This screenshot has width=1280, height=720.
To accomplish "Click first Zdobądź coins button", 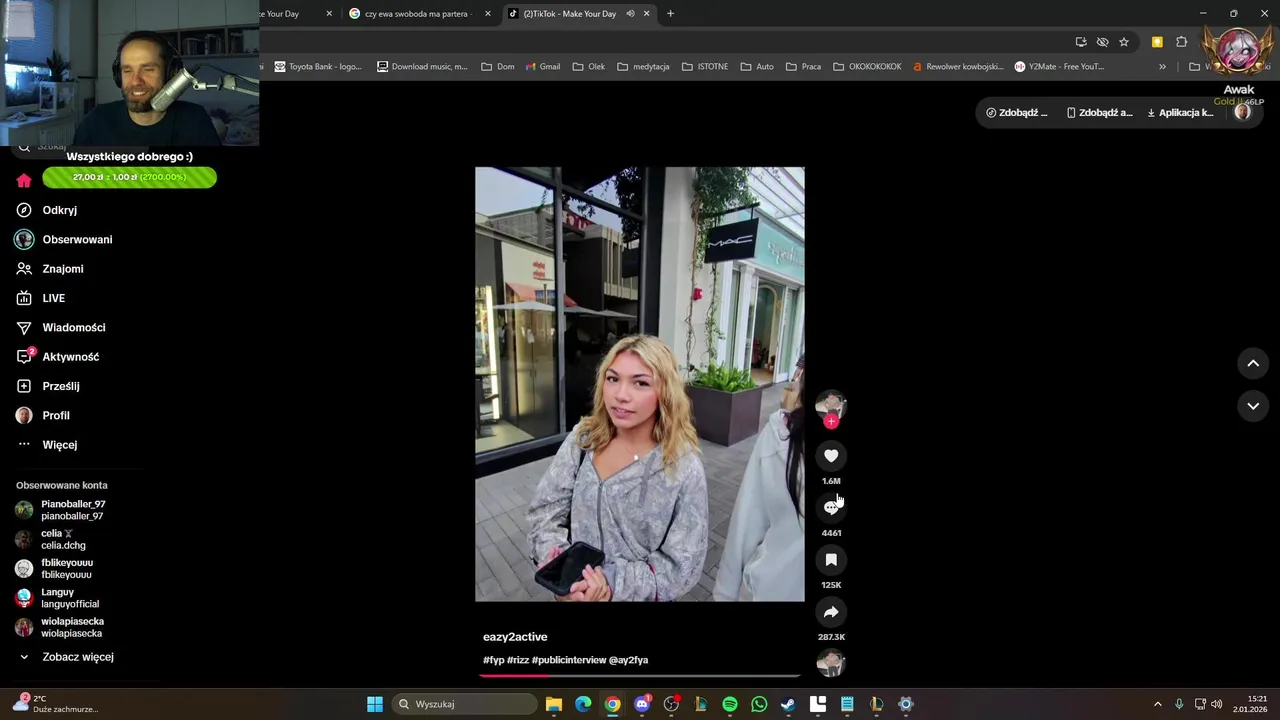I will (1017, 112).
